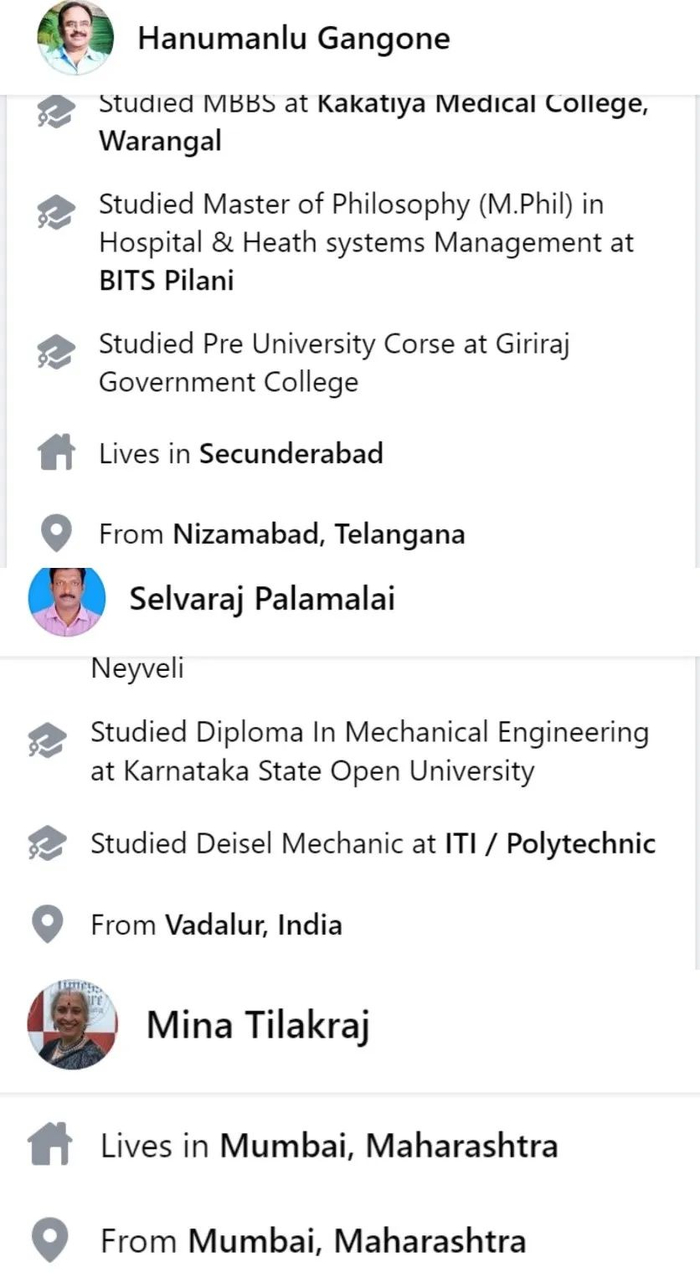Select the Mina Tilakraj name heading

(x=258, y=1025)
